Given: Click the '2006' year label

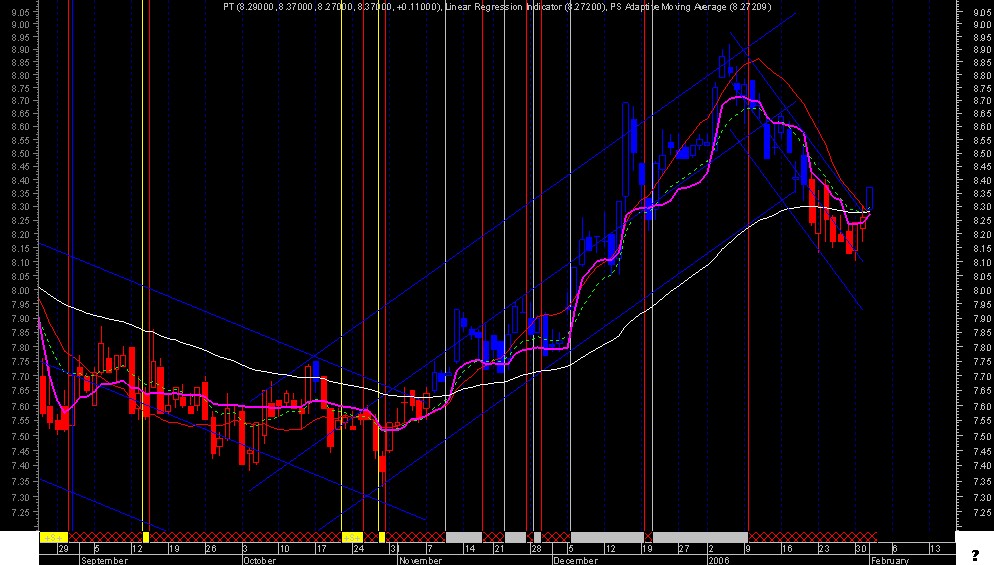Looking at the screenshot, I should pyautogui.click(x=719, y=561).
